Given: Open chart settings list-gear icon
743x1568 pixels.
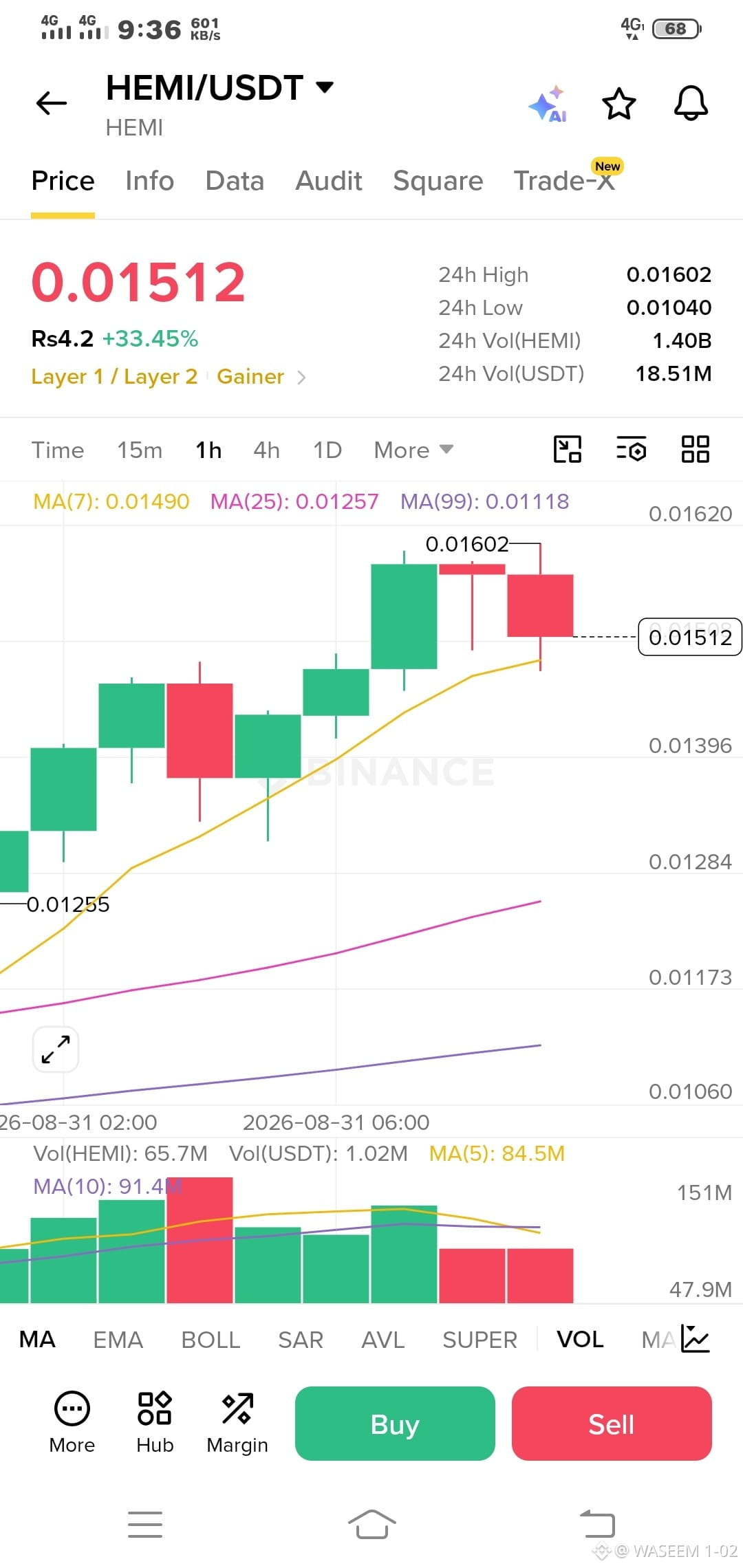Looking at the screenshot, I should pos(632,450).
